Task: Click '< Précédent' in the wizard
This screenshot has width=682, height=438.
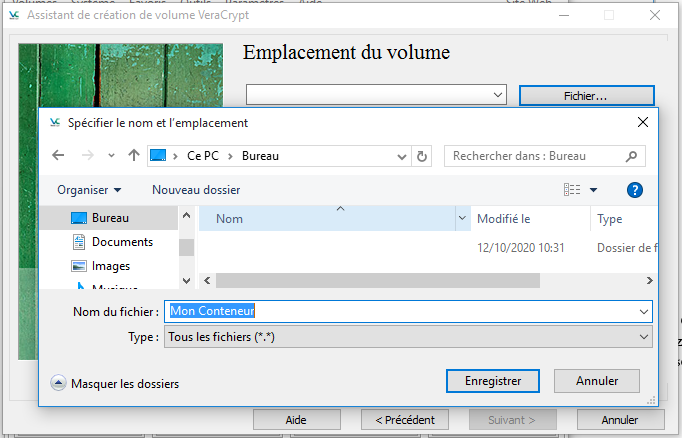Action: click(405, 420)
